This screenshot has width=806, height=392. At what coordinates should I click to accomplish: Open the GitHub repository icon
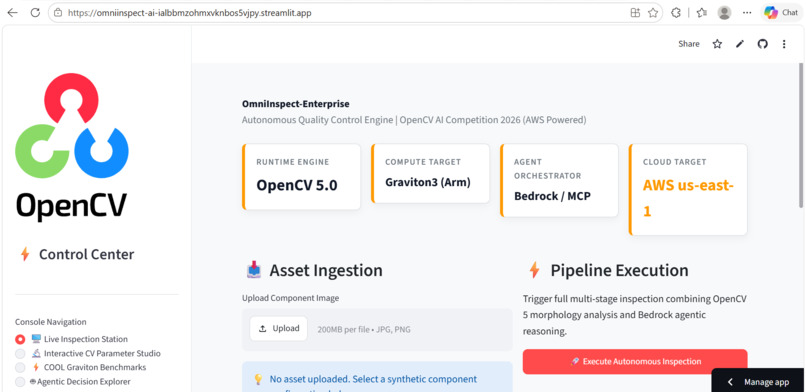pyautogui.click(x=762, y=44)
